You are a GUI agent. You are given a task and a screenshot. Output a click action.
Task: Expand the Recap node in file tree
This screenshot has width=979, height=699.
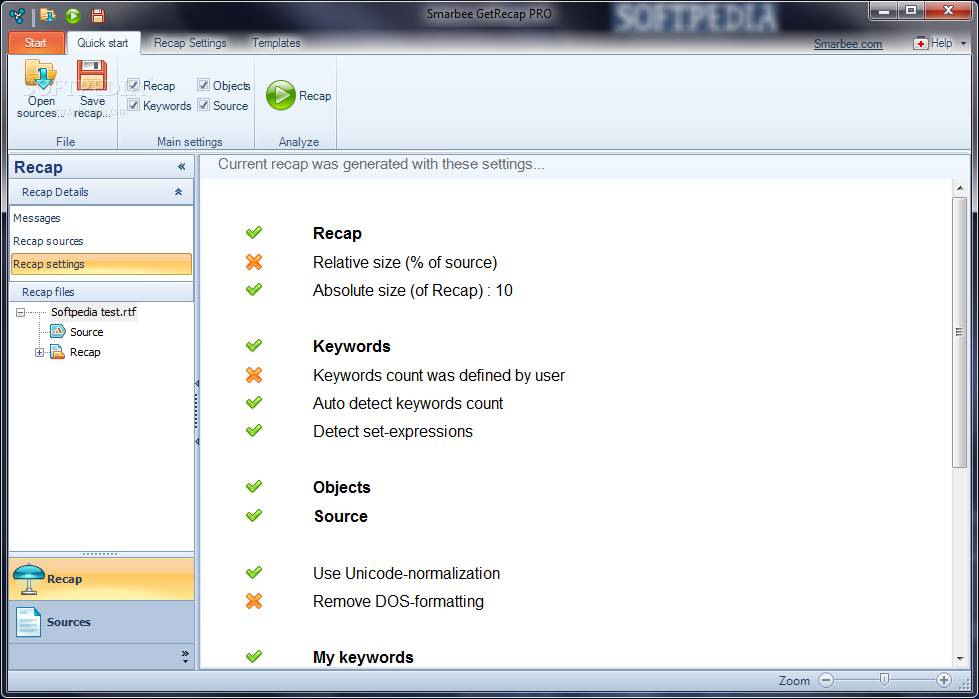[39, 353]
